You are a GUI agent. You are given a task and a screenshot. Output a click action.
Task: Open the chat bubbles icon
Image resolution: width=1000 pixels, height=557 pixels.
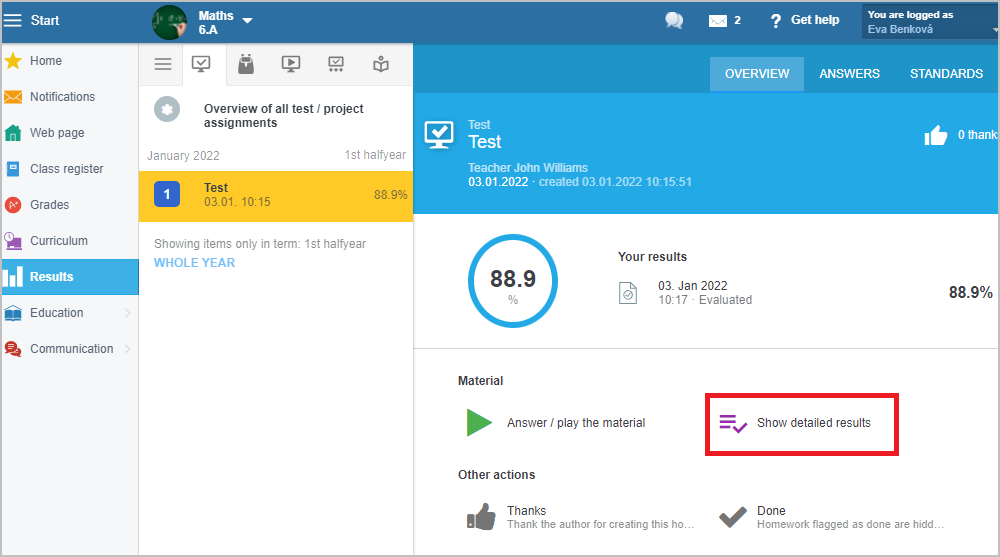point(674,20)
